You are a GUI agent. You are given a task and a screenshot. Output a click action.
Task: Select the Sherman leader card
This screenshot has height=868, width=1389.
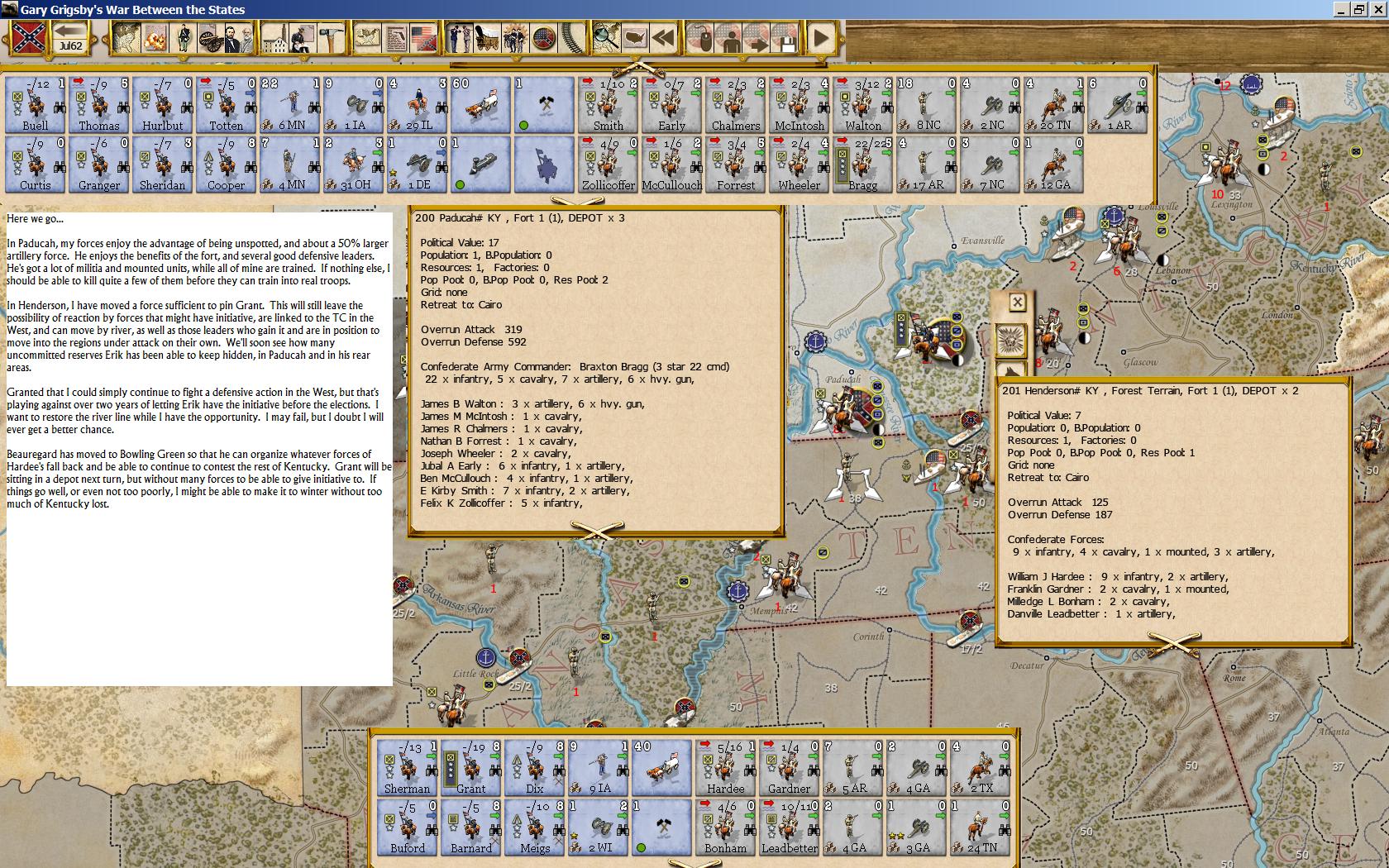click(x=408, y=767)
